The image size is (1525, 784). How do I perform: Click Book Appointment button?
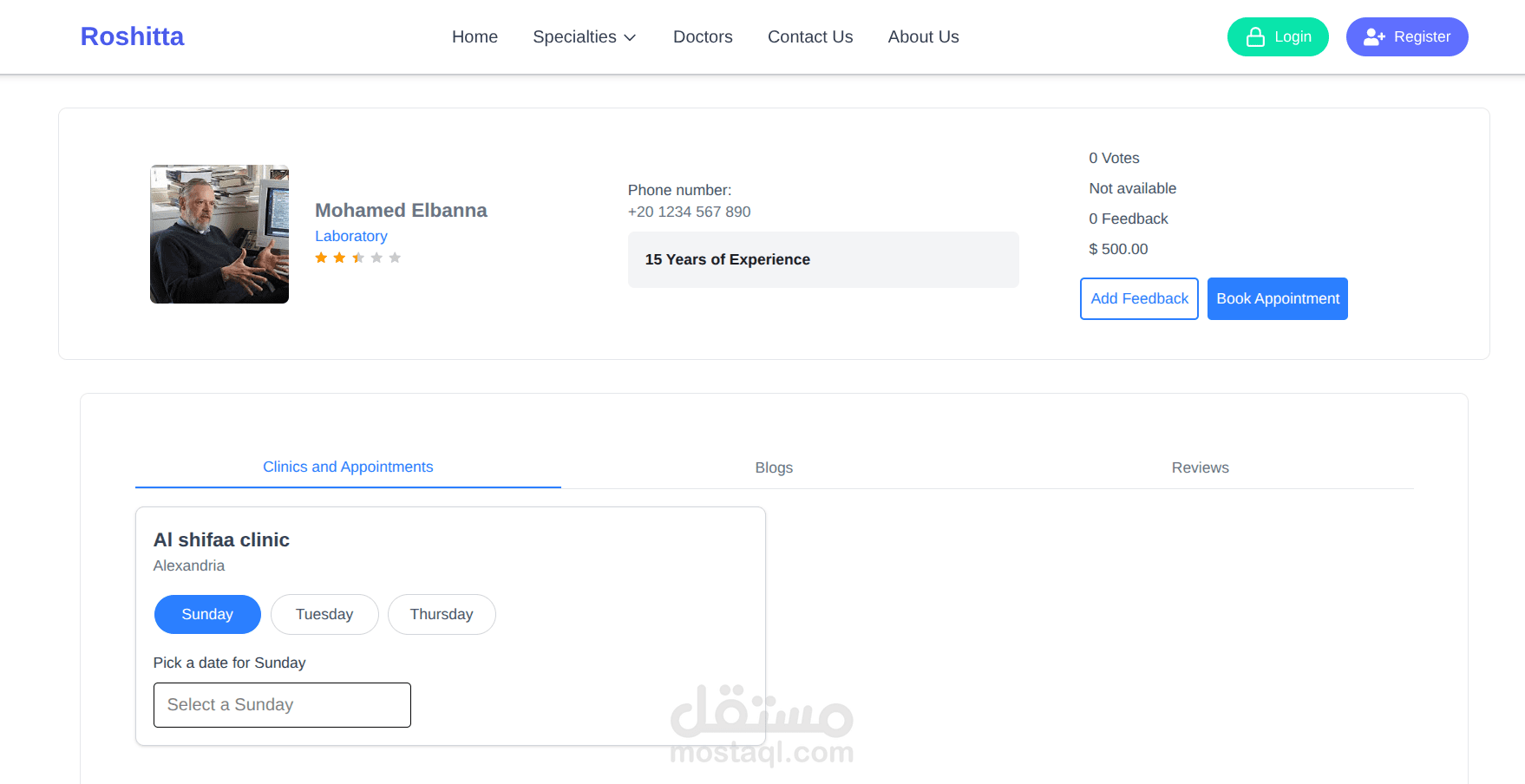click(1278, 298)
